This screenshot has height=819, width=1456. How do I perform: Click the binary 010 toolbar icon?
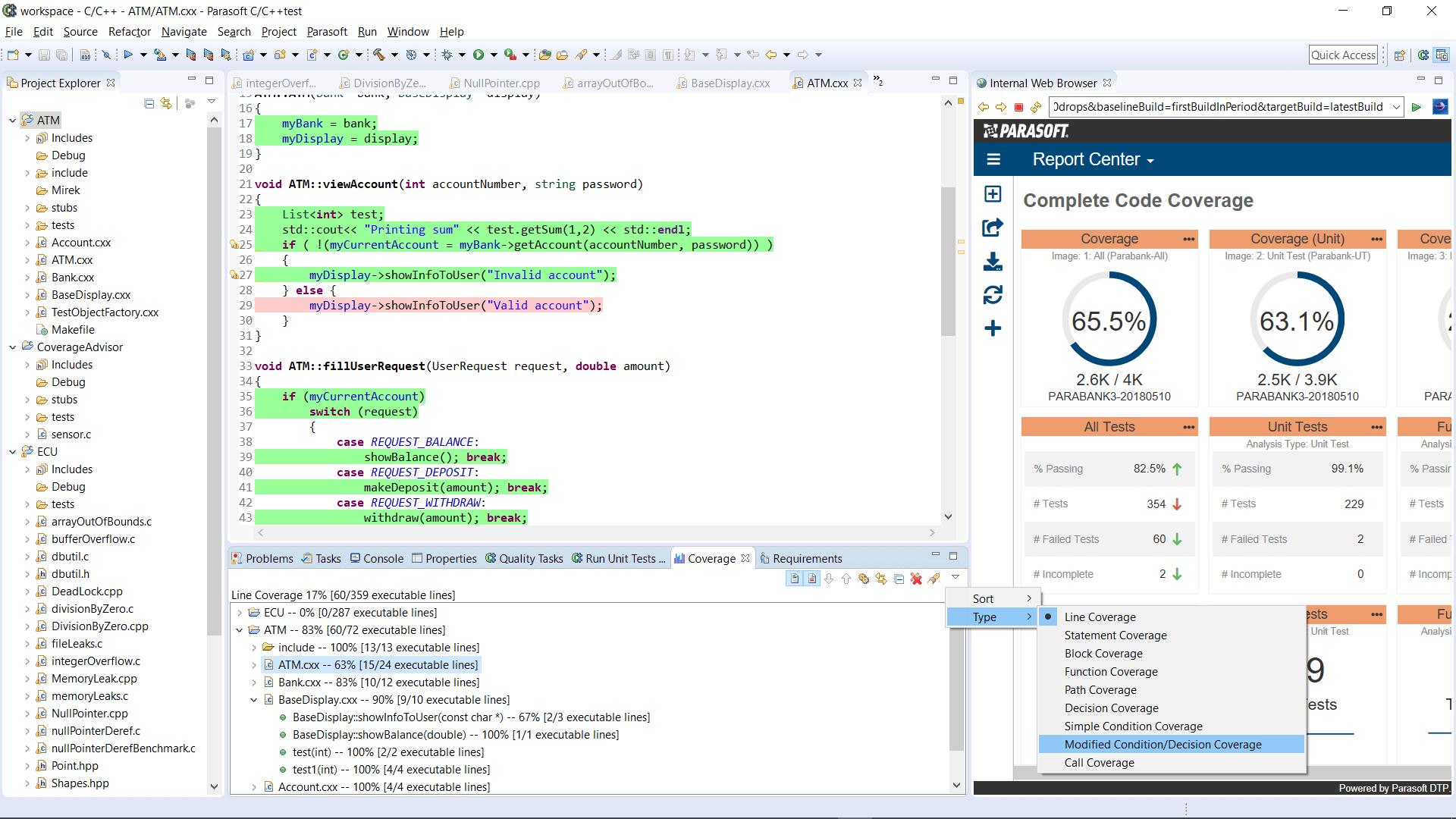[x=85, y=55]
